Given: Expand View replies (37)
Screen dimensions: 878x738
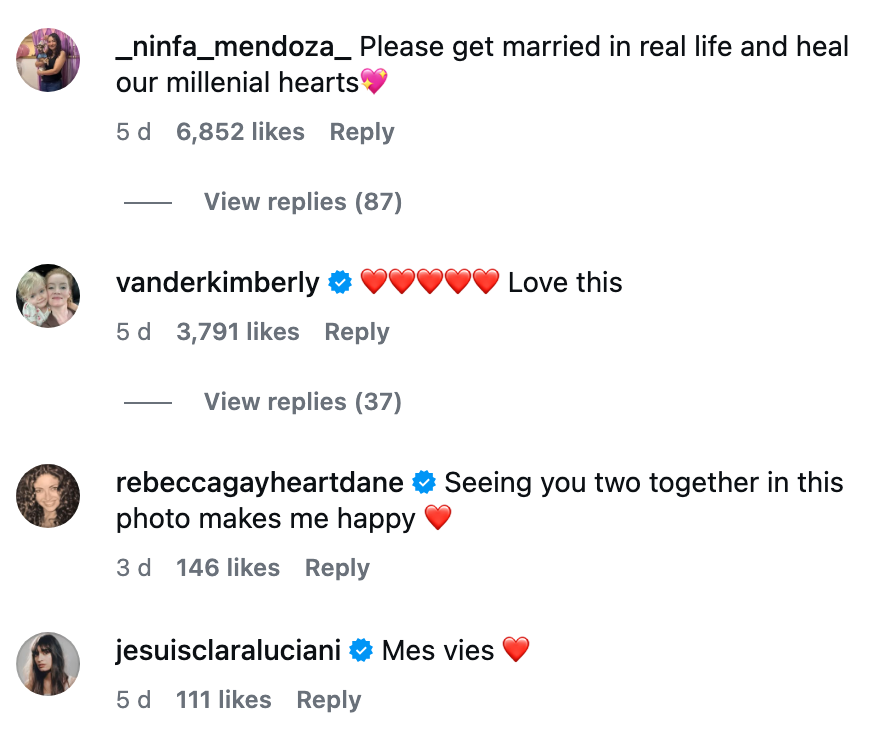Looking at the screenshot, I should pos(302,402).
